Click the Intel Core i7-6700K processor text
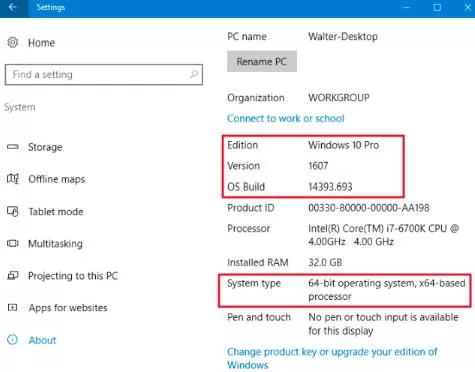 384,235
